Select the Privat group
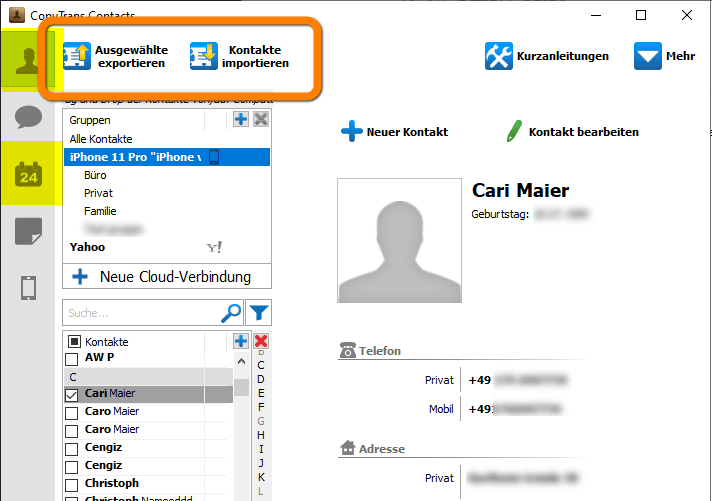The image size is (712, 501). 98,193
